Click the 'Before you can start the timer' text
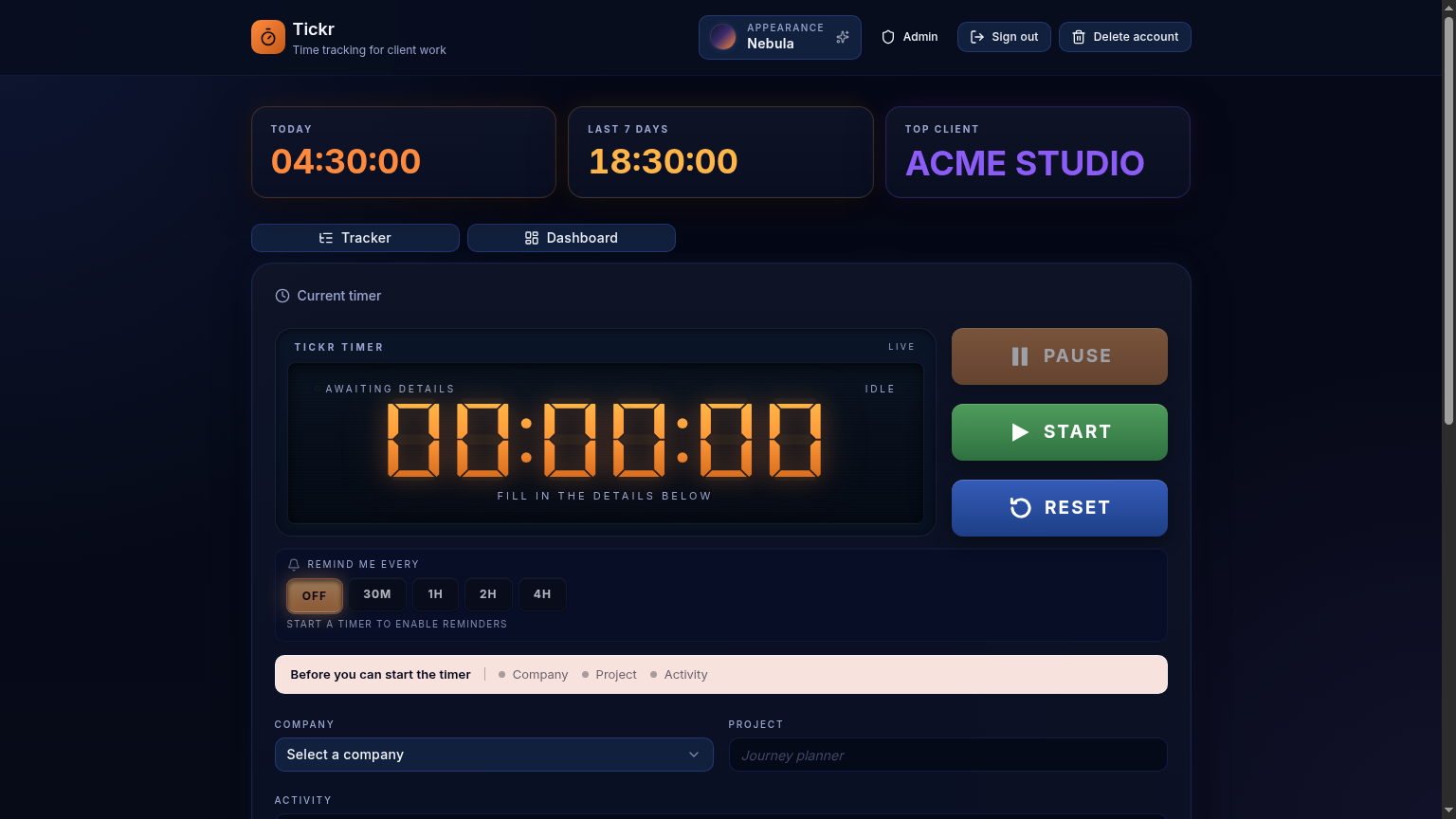Image resolution: width=1456 pixels, height=819 pixels. click(x=381, y=675)
